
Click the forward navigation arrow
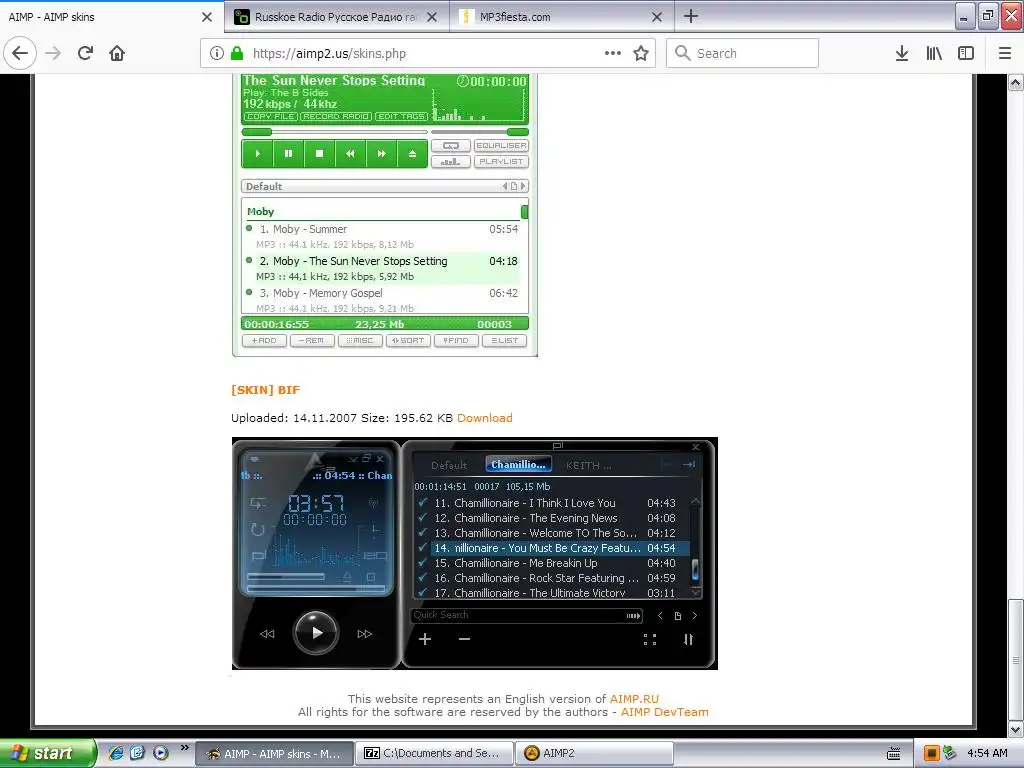pyautogui.click(x=53, y=53)
